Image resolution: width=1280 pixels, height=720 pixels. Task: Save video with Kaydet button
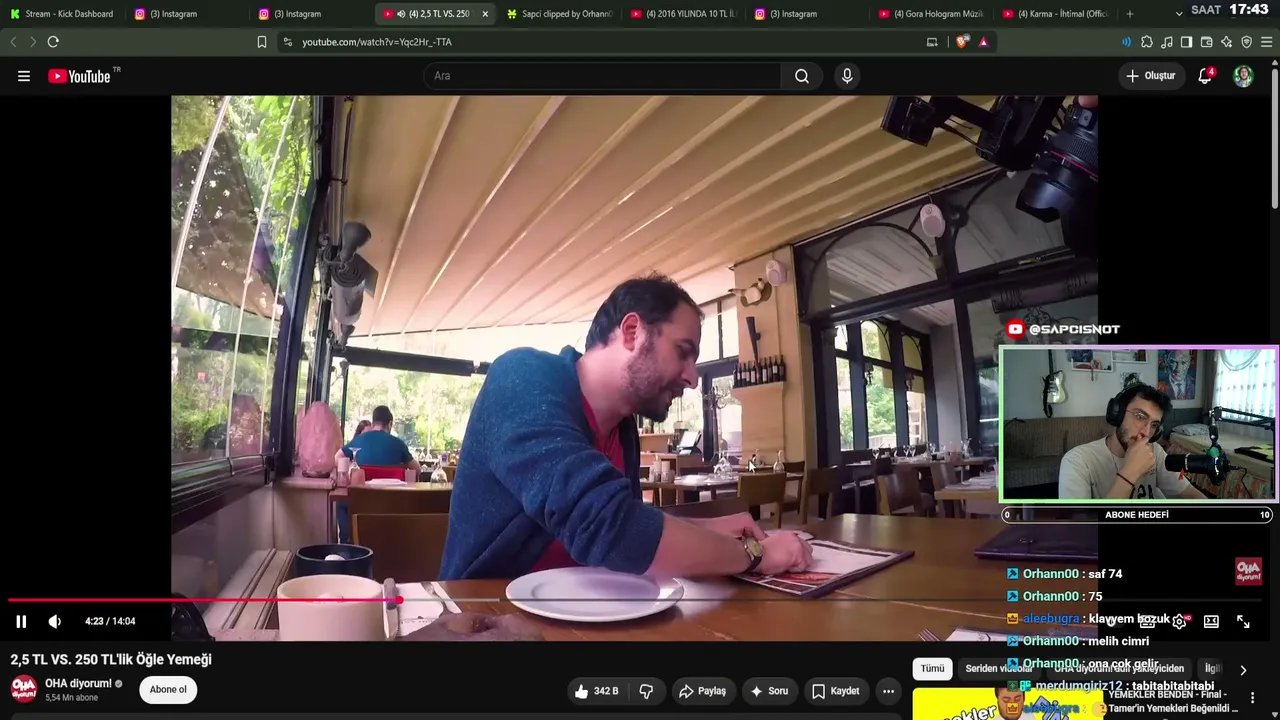click(835, 691)
